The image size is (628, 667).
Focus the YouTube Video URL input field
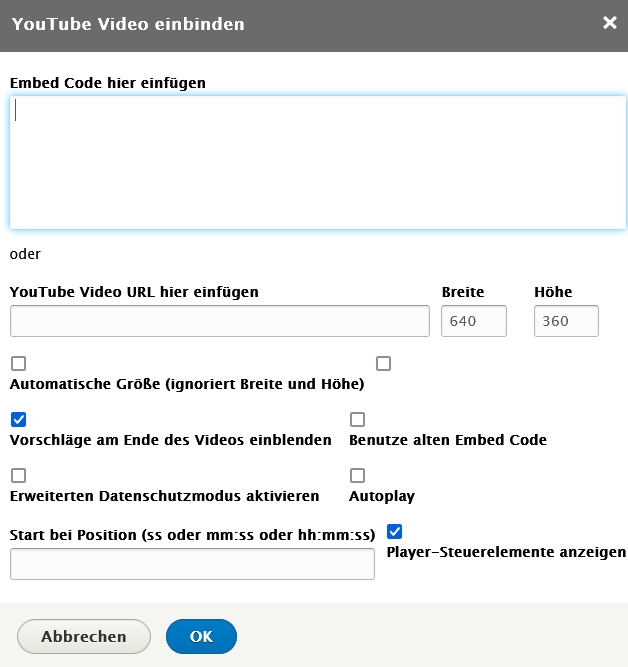pos(220,321)
